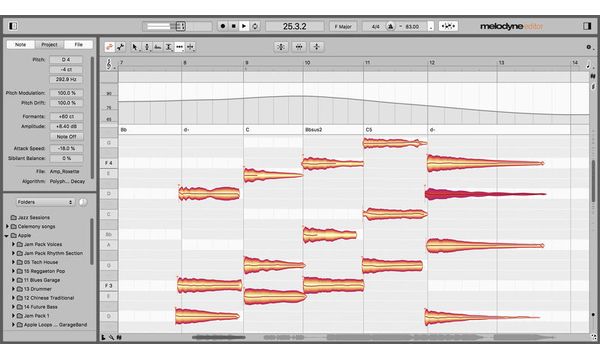600x360 pixels.
Task: Click the 292.9 Hz frequency field
Action: 66,80
